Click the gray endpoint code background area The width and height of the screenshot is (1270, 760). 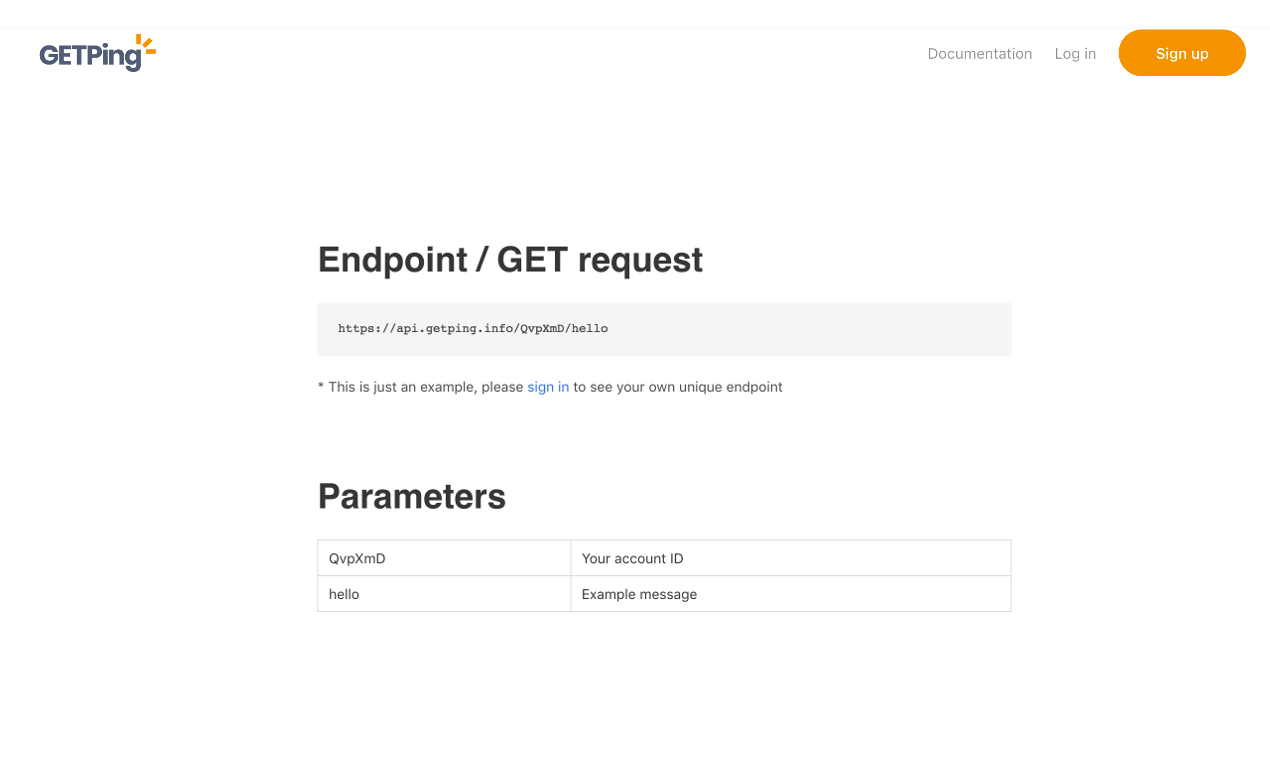coord(850,328)
